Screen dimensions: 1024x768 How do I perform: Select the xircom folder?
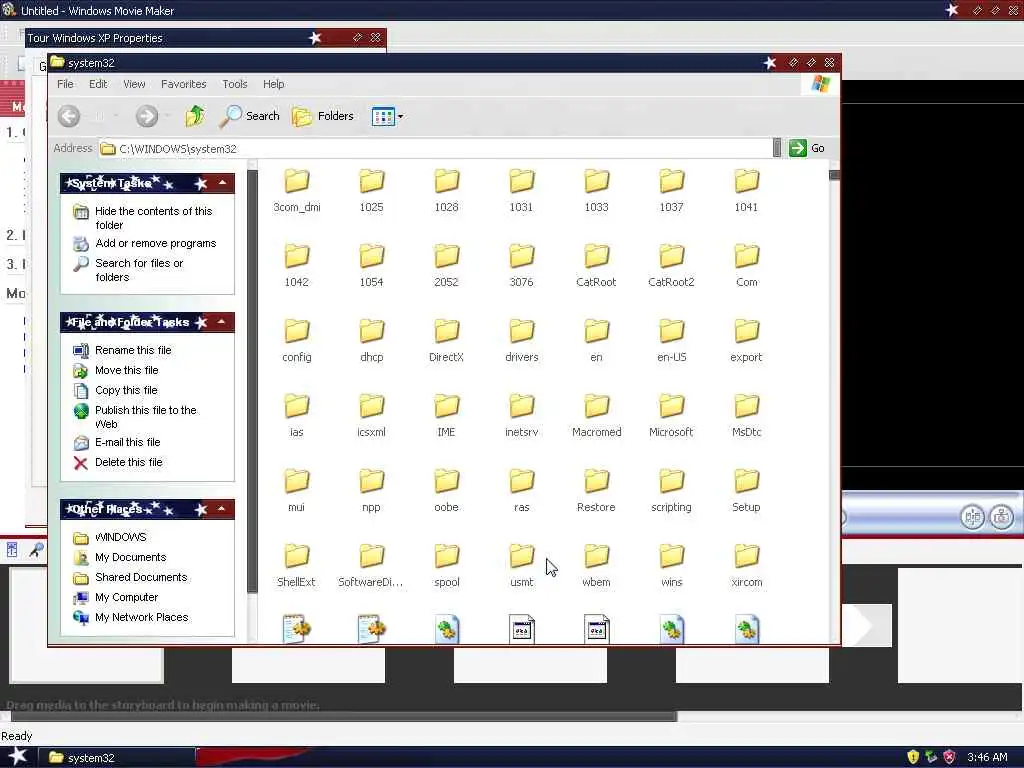click(x=746, y=566)
